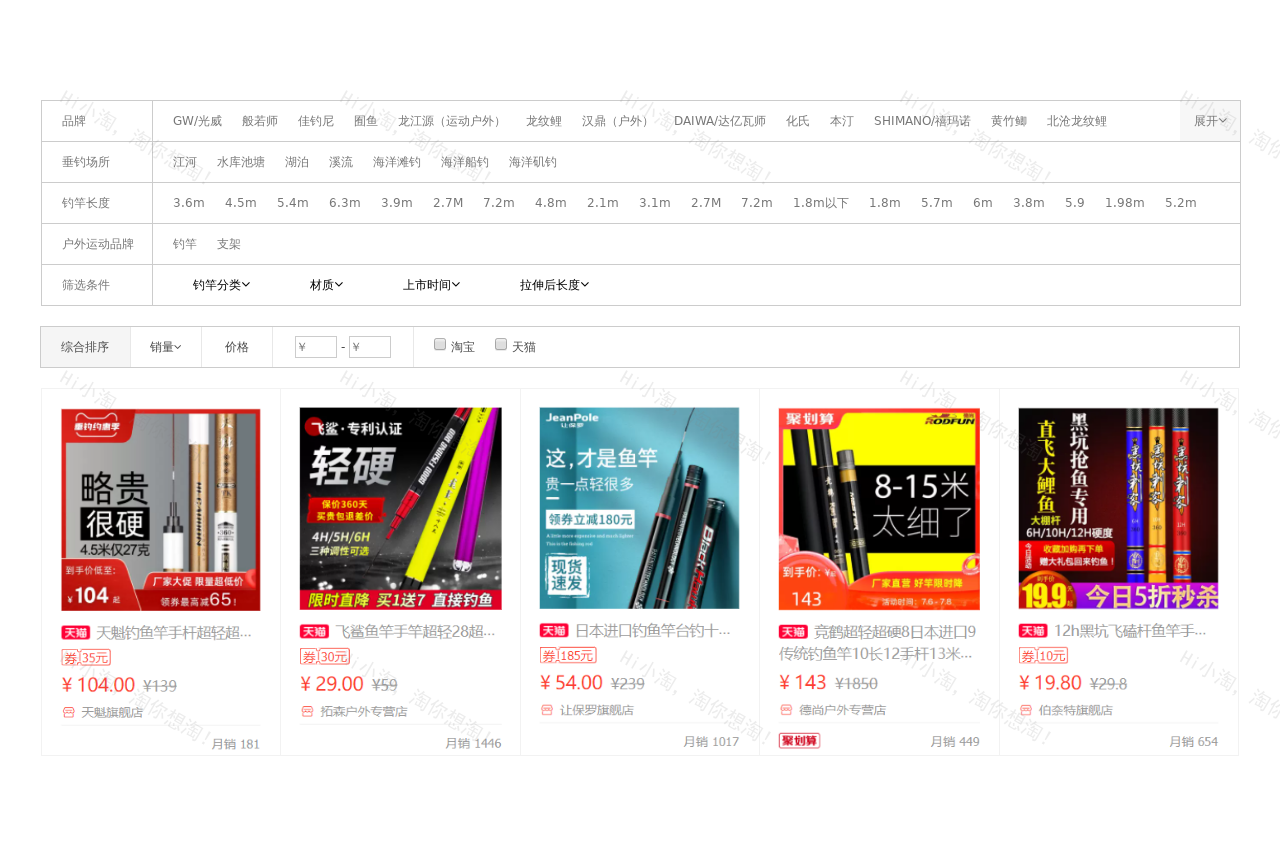The width and height of the screenshot is (1280, 856).
Task: Click the 聚划算 badge below 德尚户外专营店
Action: coord(799,741)
